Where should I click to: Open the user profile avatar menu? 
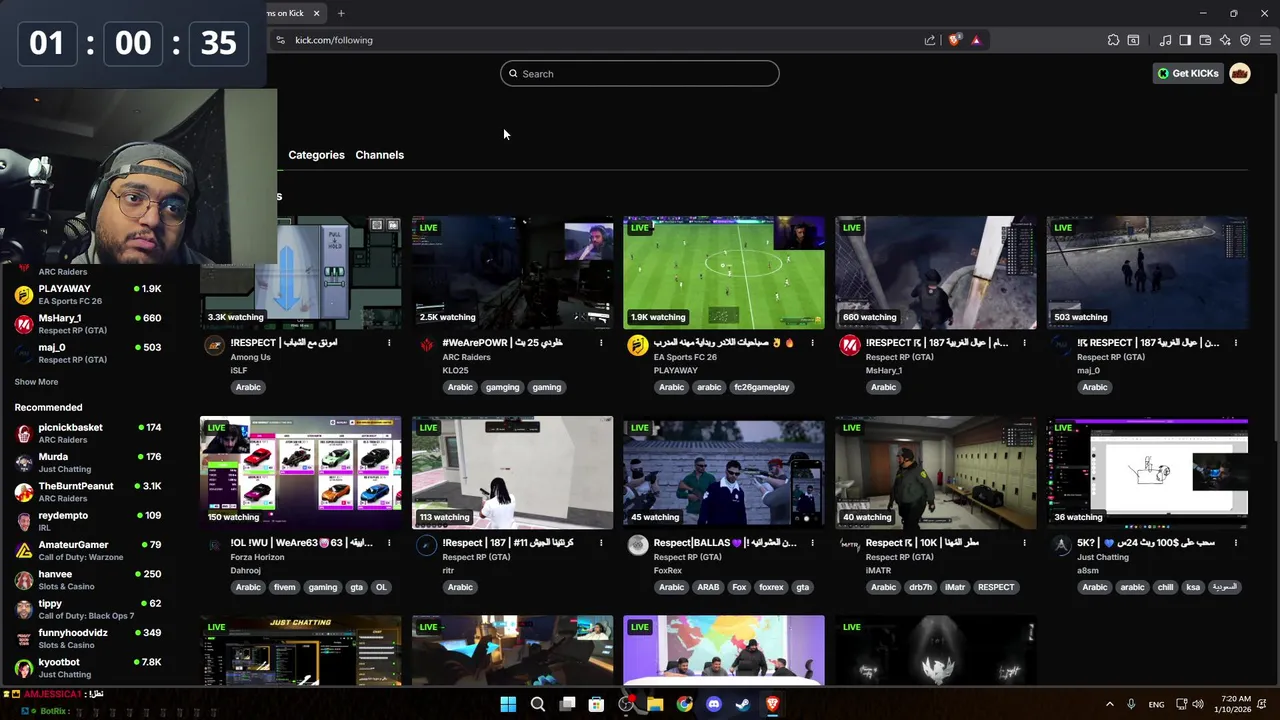[x=1240, y=73]
